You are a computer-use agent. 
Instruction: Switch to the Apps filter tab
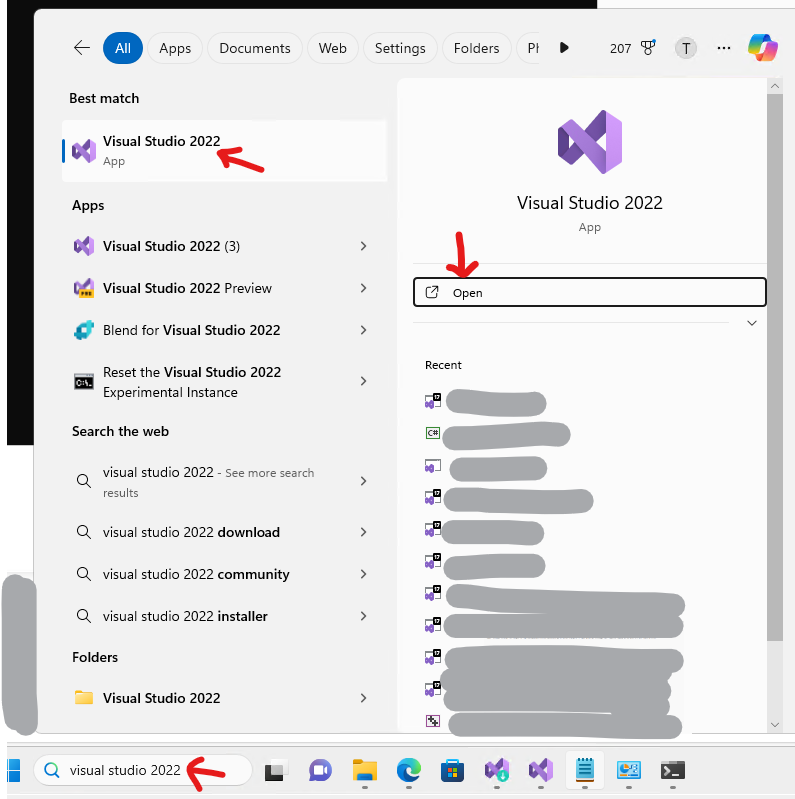175,48
